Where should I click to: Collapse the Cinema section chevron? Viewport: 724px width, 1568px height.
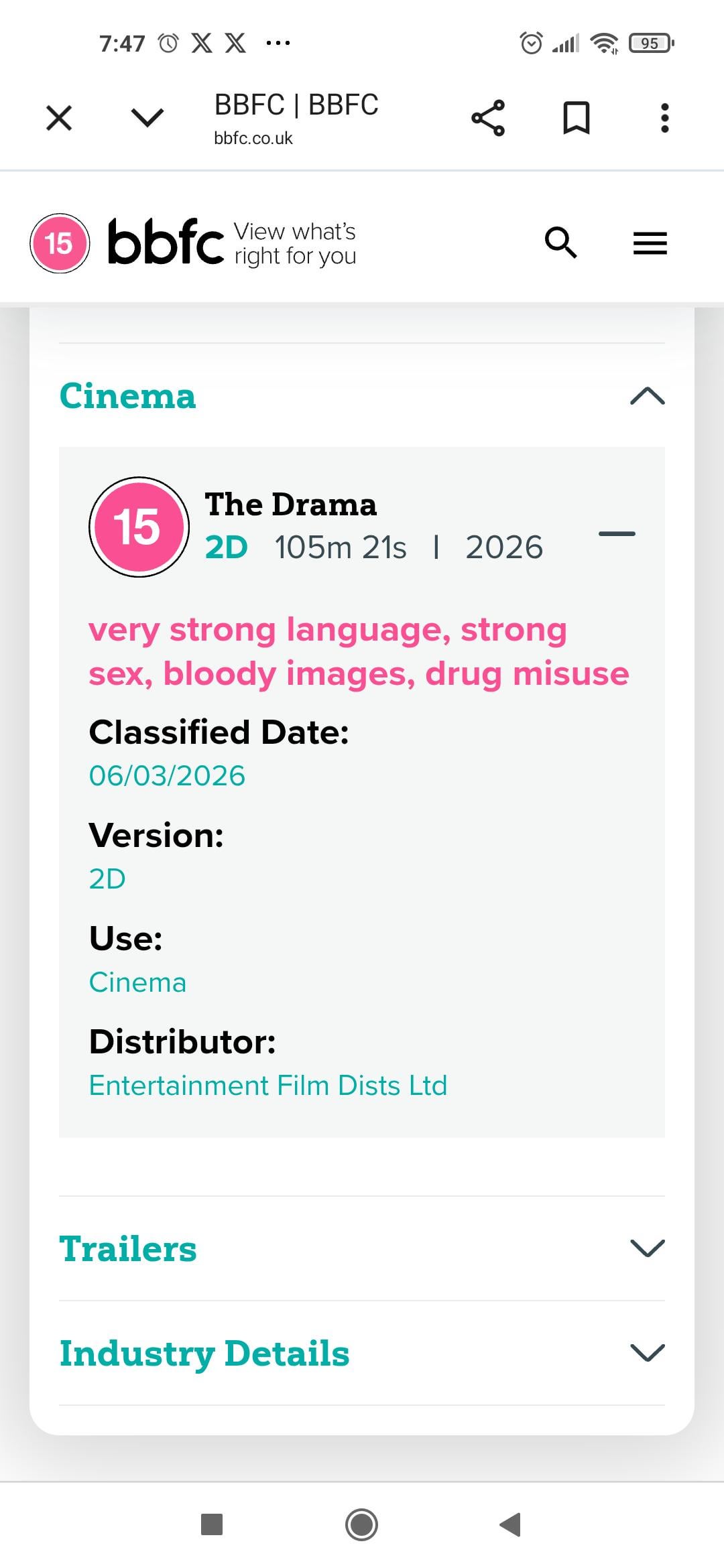coord(647,396)
